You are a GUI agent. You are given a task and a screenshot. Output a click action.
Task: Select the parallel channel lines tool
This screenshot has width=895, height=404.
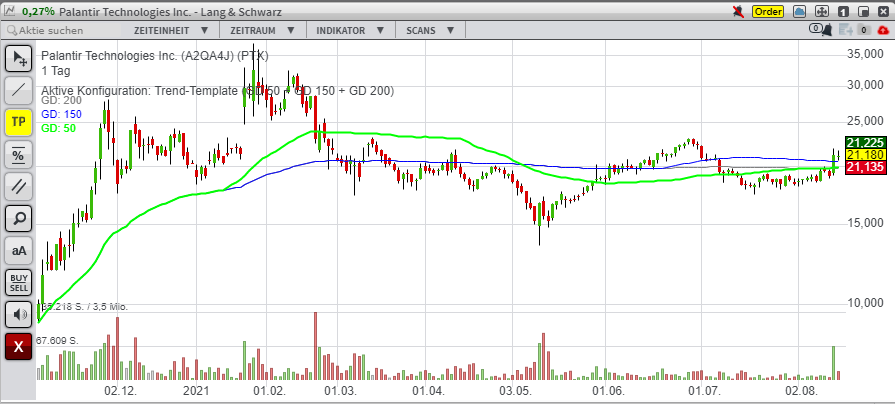(18, 186)
